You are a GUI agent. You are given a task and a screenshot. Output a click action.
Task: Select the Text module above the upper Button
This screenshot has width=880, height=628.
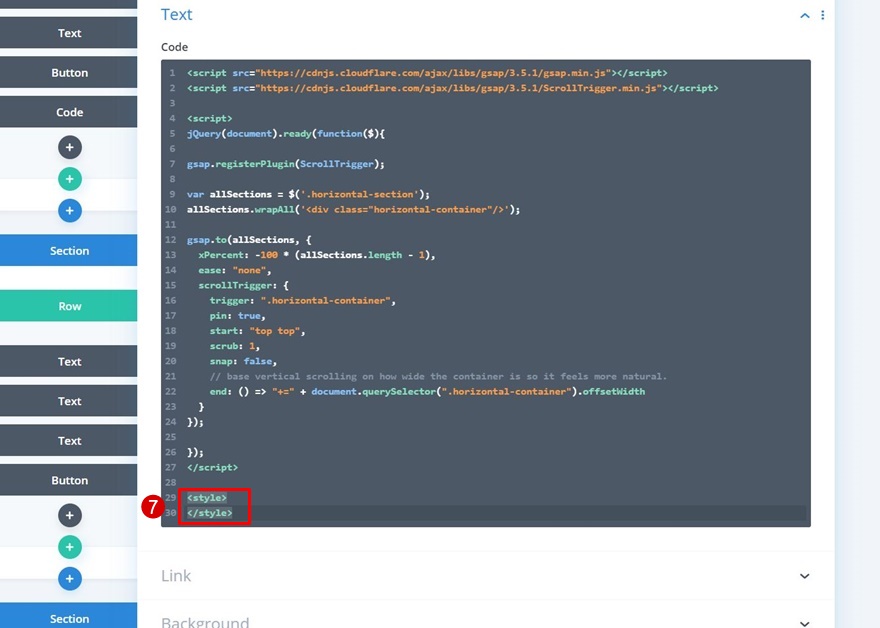click(68, 33)
